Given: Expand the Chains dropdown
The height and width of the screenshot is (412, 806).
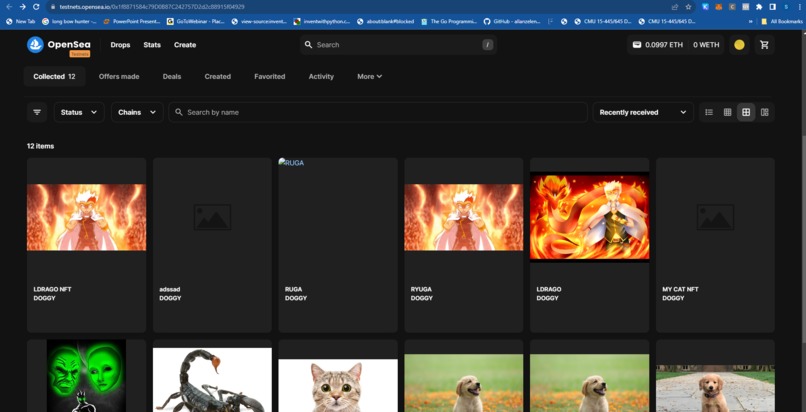Looking at the screenshot, I should coord(137,112).
